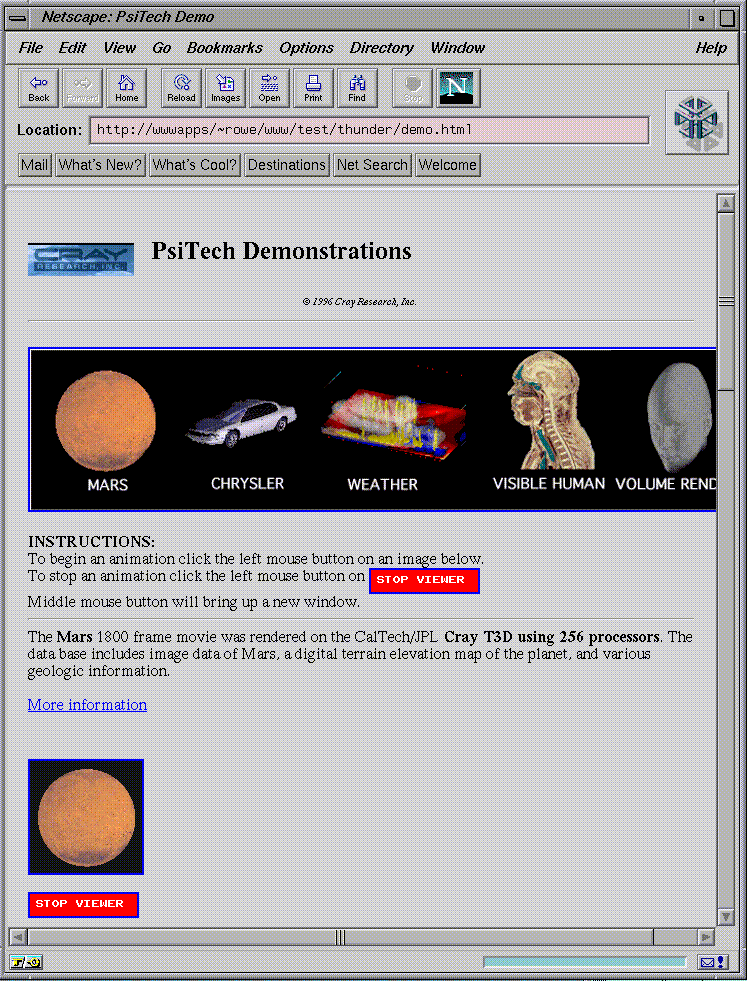This screenshot has width=747, height=981.
Task: Open the Directory menu
Action: click(382, 48)
